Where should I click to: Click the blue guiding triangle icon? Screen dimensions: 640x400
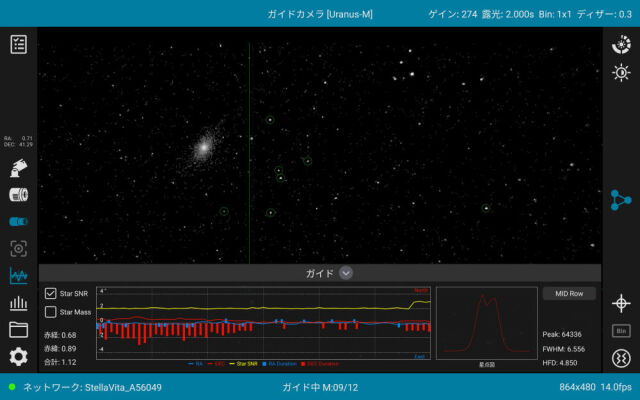(x=621, y=200)
